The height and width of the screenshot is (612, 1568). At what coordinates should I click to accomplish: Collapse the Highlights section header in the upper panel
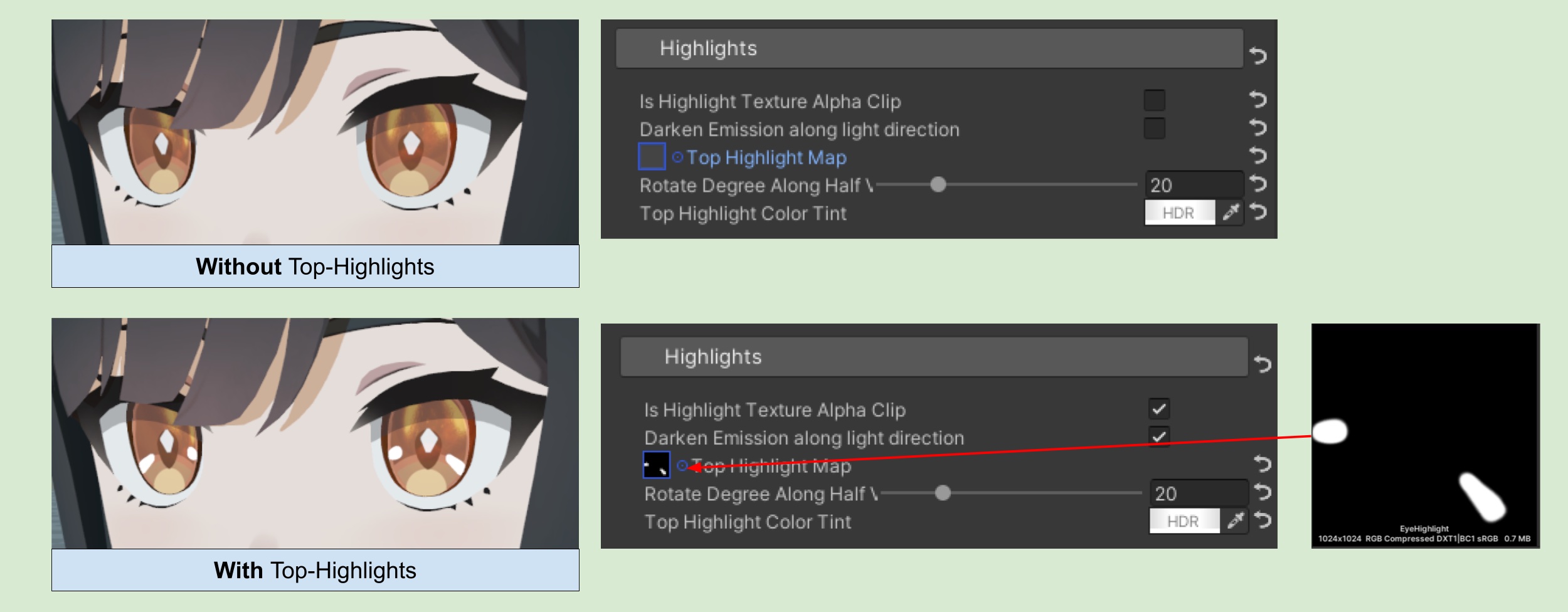(928, 48)
